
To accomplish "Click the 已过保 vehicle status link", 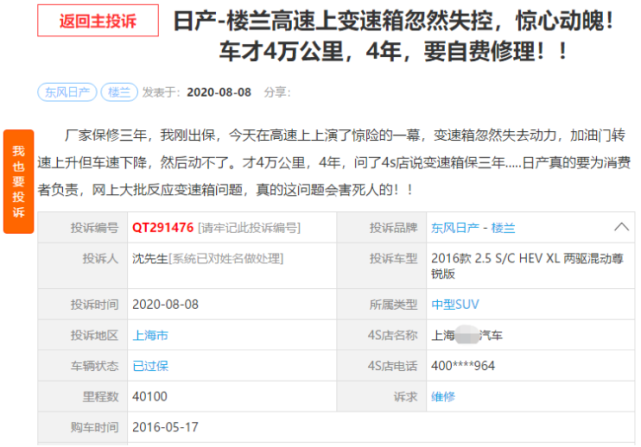I will click(150, 366).
